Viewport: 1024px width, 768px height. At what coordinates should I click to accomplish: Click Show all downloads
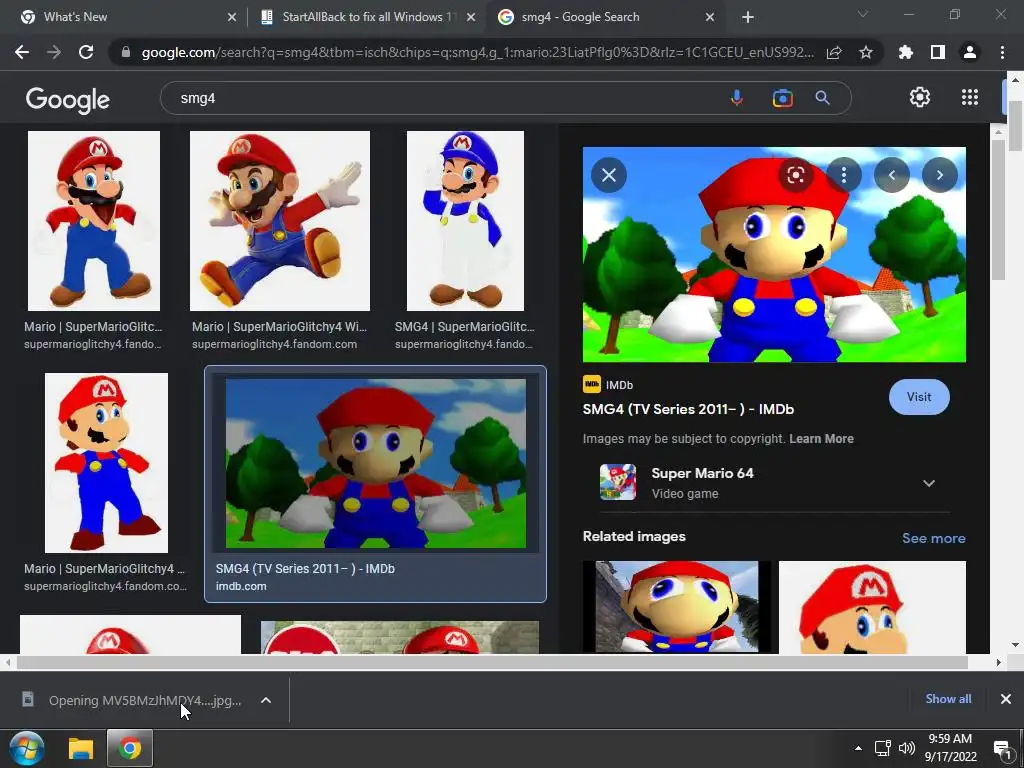click(948, 699)
